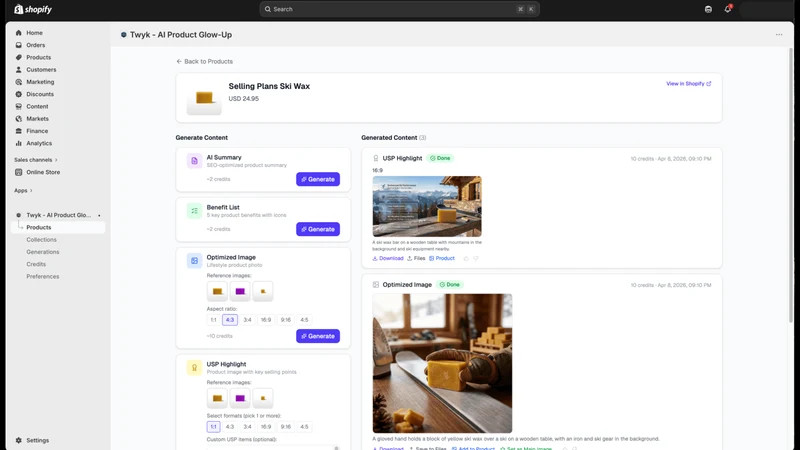Select first reference image for Optimized Image
The image size is (800, 450).
217,291
